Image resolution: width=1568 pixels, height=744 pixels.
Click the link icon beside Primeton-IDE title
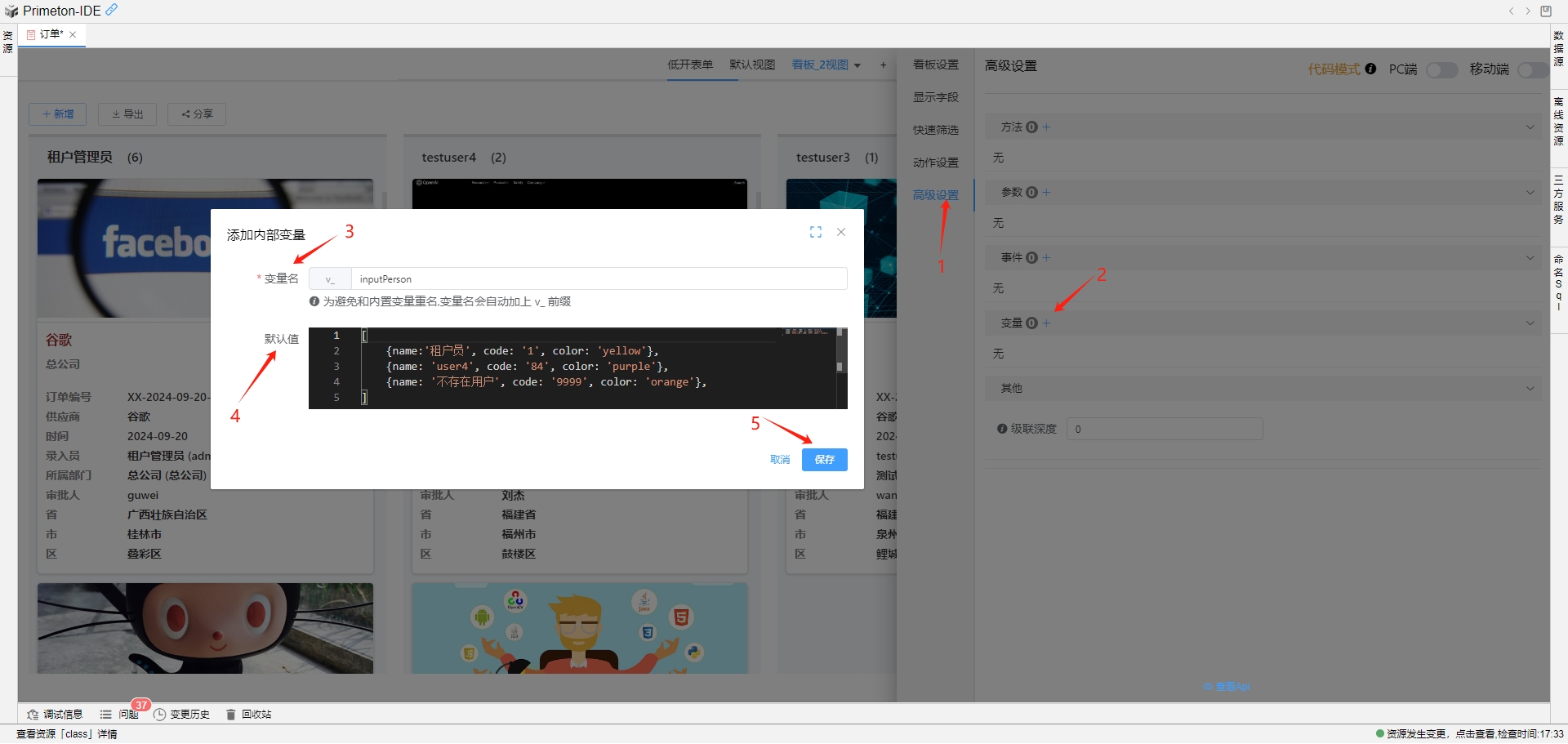pos(112,10)
